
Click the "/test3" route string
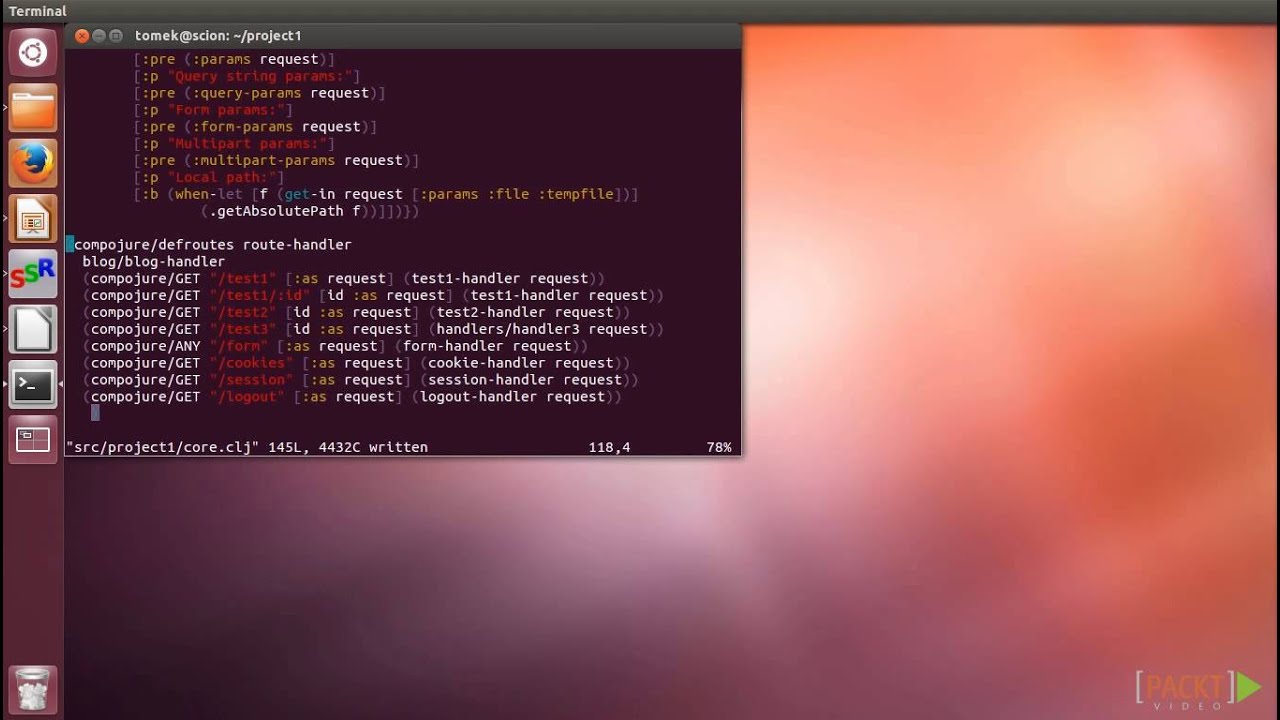[243, 330]
